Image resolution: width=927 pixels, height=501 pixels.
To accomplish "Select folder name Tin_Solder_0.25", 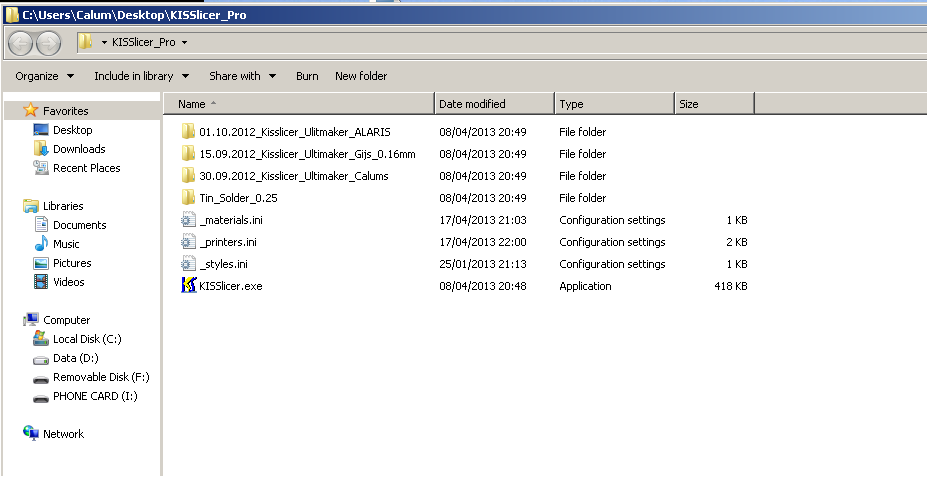I will point(238,198).
